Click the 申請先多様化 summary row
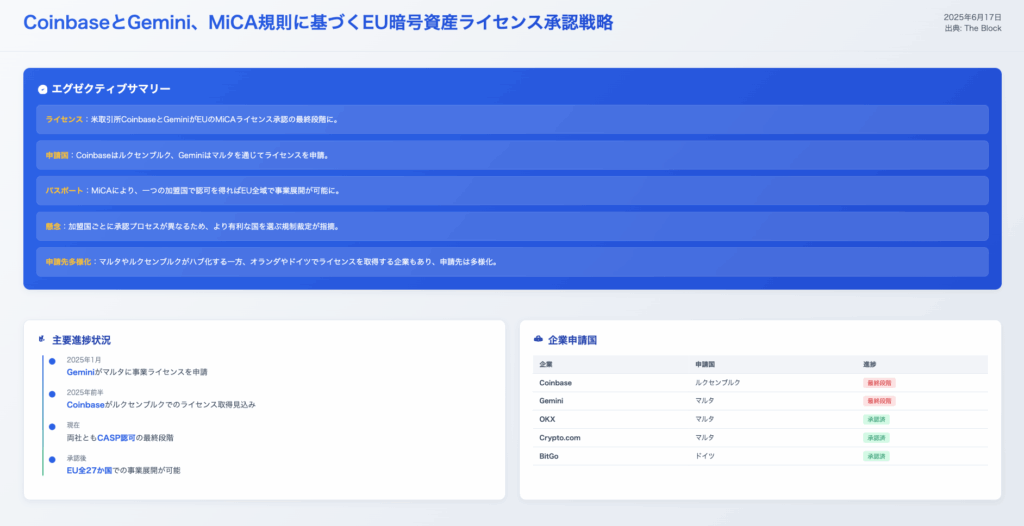 click(512, 261)
